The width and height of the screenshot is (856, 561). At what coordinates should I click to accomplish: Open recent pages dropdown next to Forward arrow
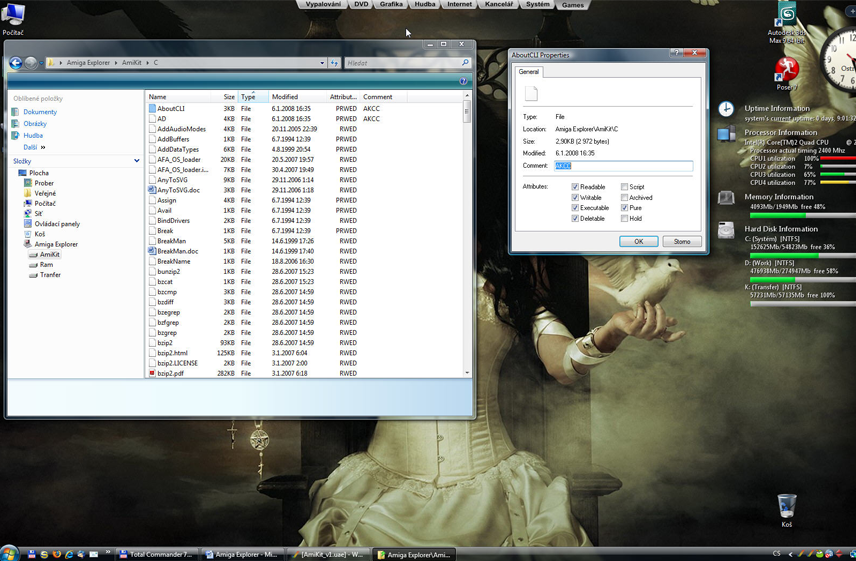tap(41, 63)
